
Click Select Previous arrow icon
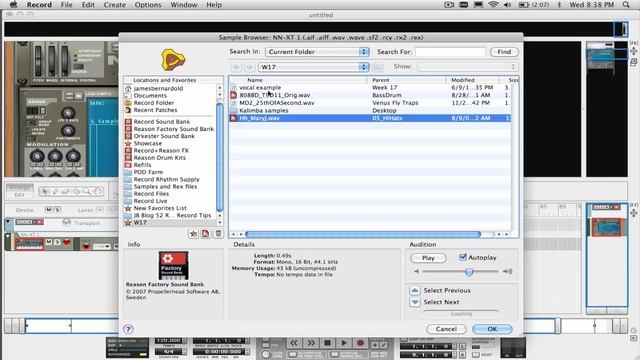(x=415, y=290)
